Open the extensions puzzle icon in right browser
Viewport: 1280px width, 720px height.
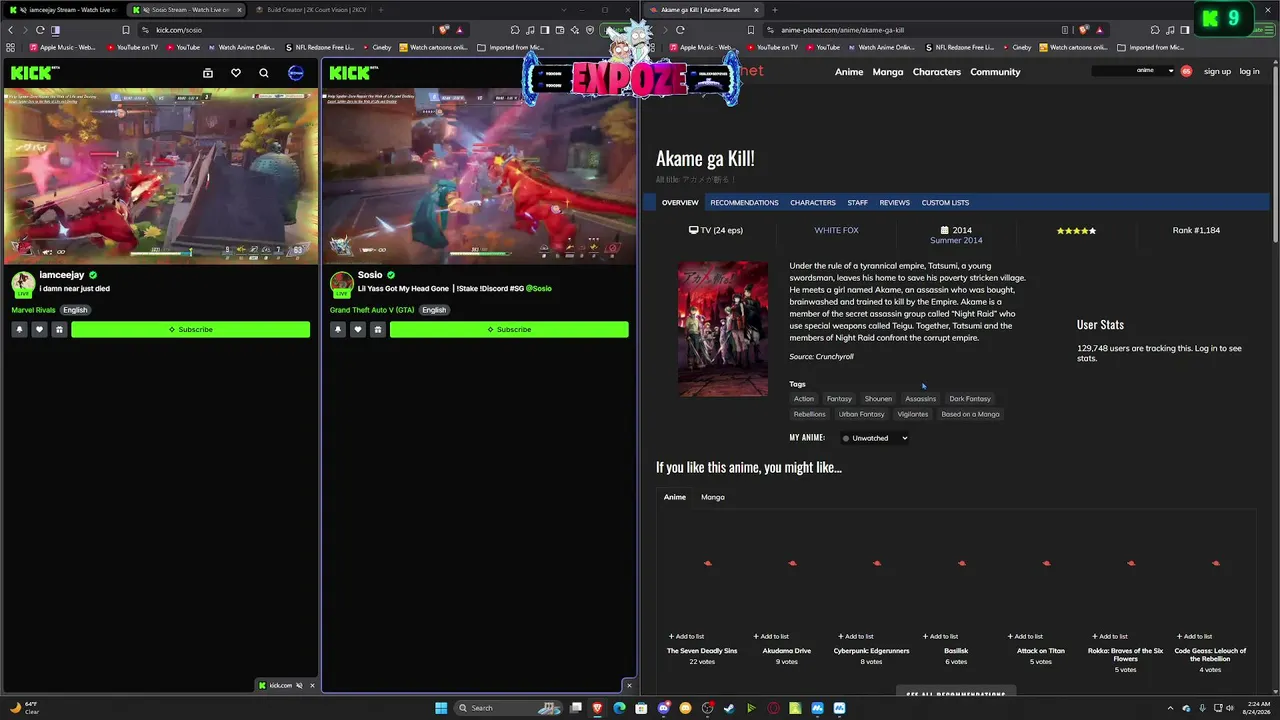click(1154, 30)
